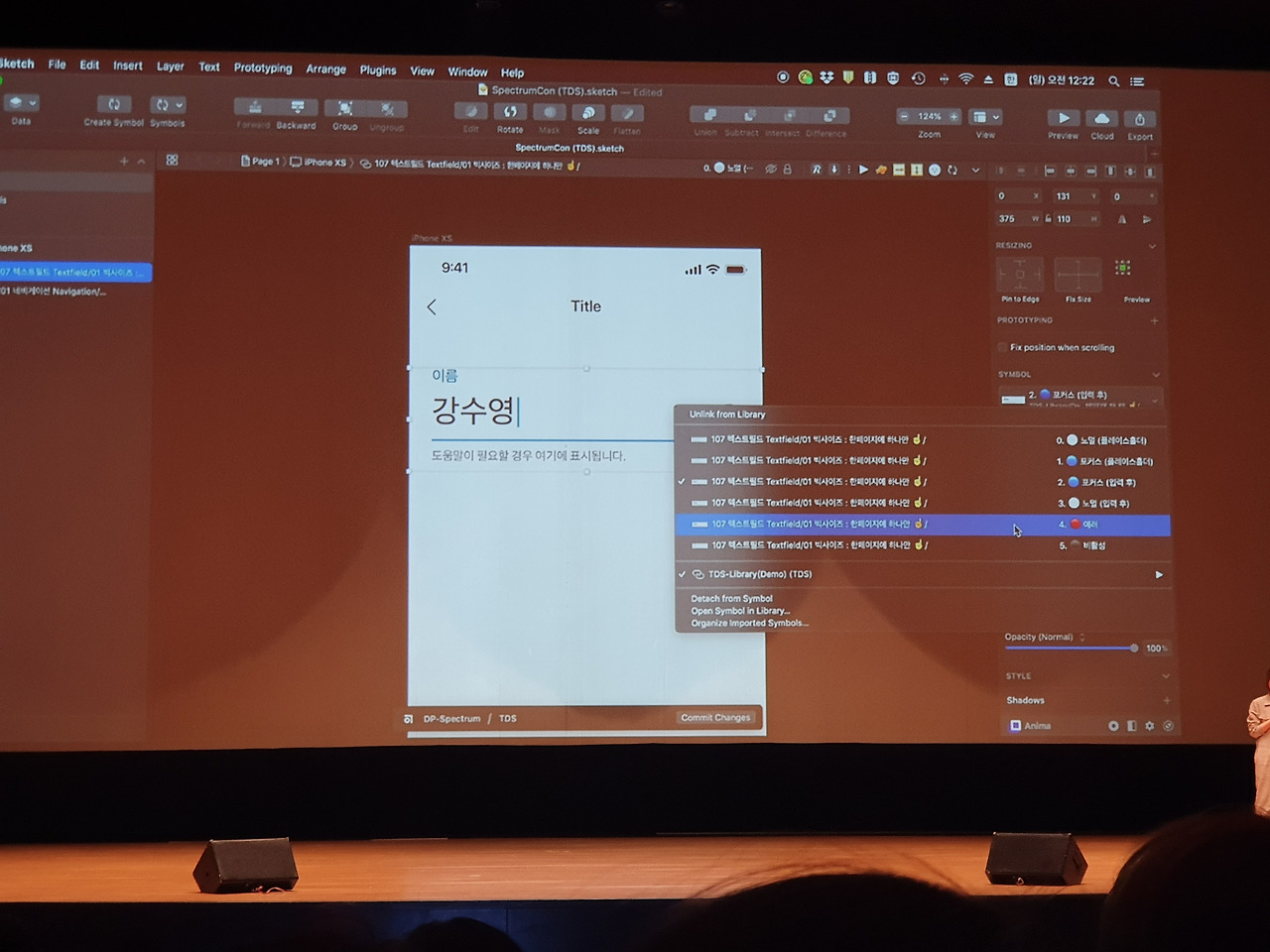The image size is (1270, 952).
Task: Start the Preview with the play icon
Action: (1064, 118)
